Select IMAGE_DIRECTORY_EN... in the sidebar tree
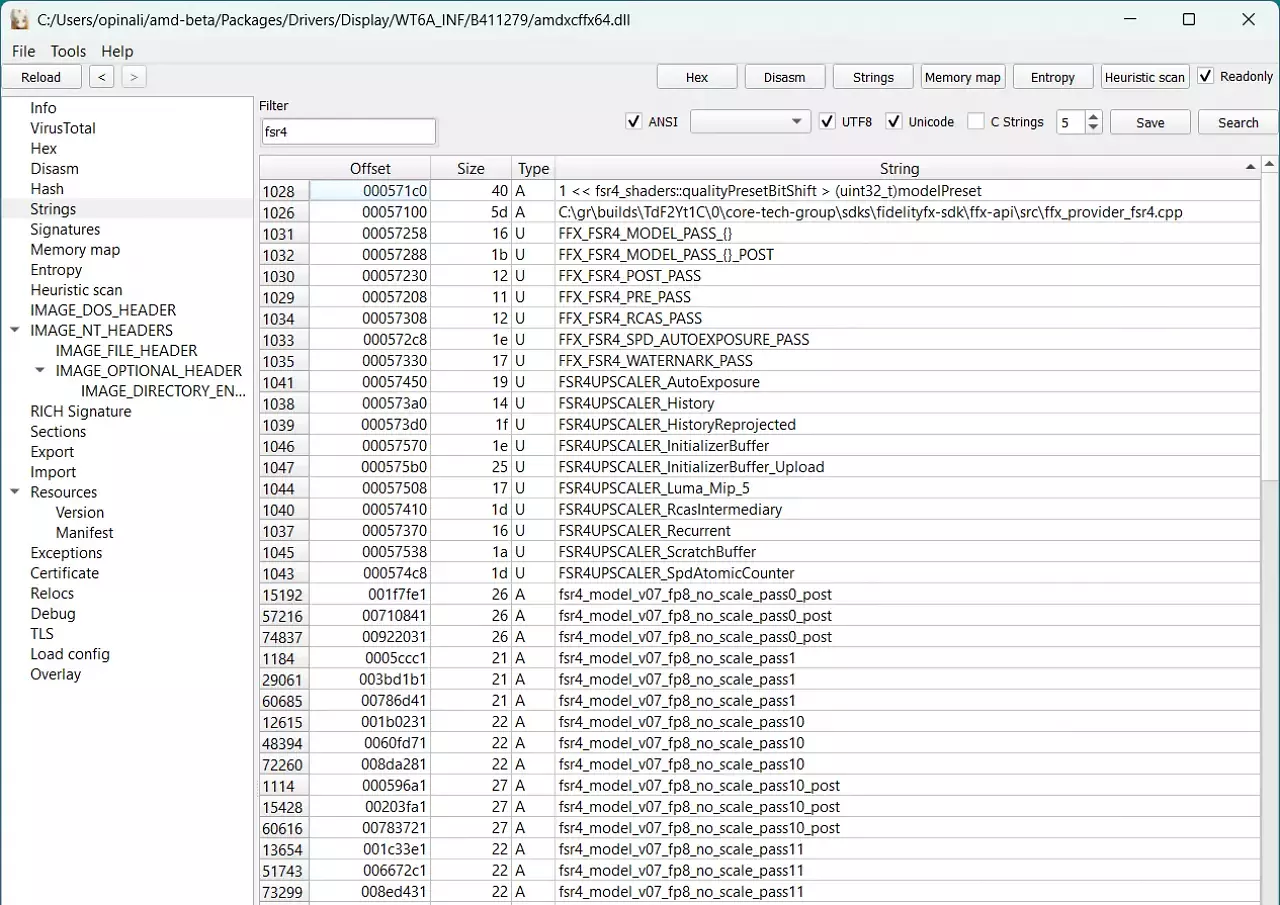Image resolution: width=1280 pixels, height=905 pixels. click(164, 391)
